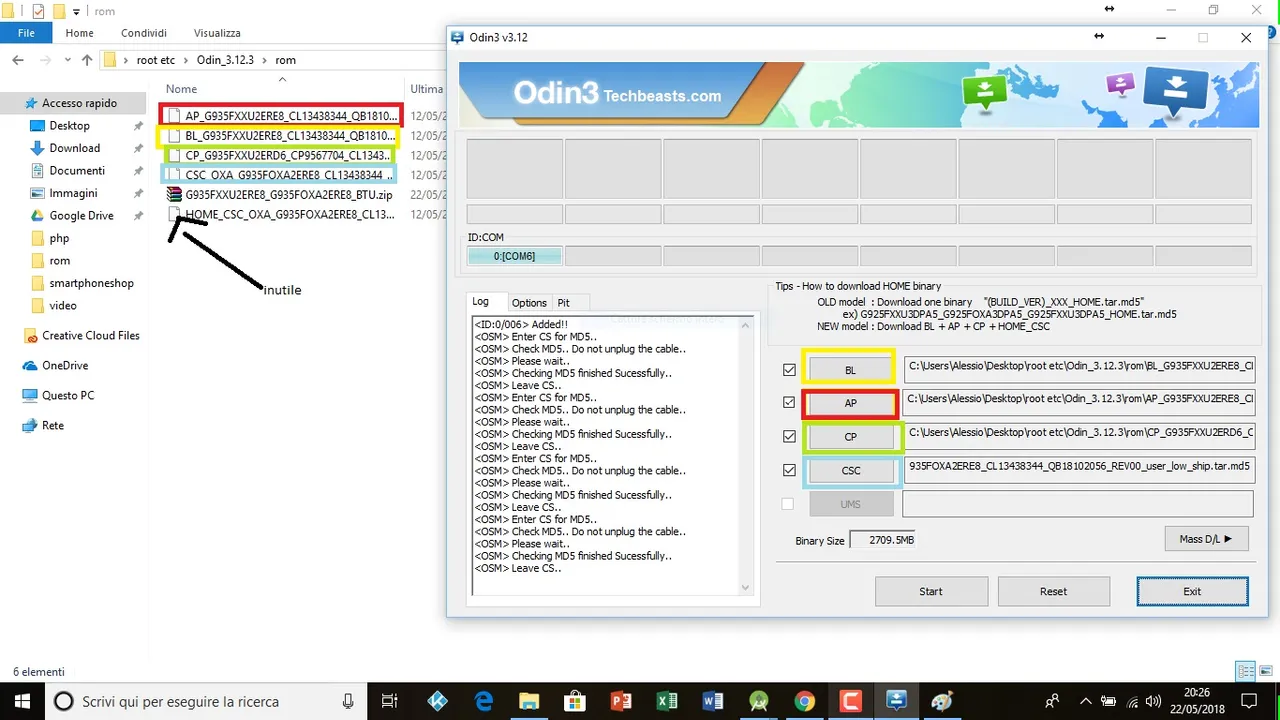Uncheck the CSC checkbox
1280x720 pixels.
pyautogui.click(x=789, y=470)
